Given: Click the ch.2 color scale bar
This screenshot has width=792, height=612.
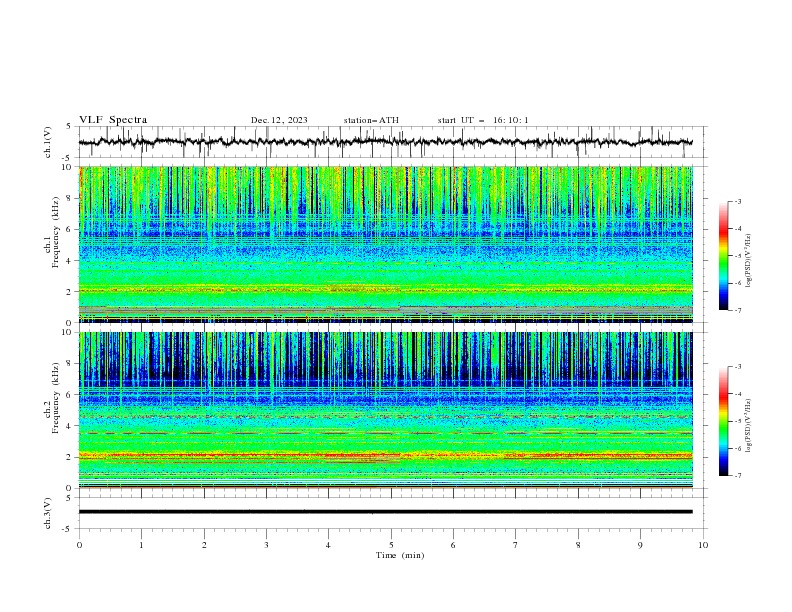Looking at the screenshot, I should coord(724,421).
